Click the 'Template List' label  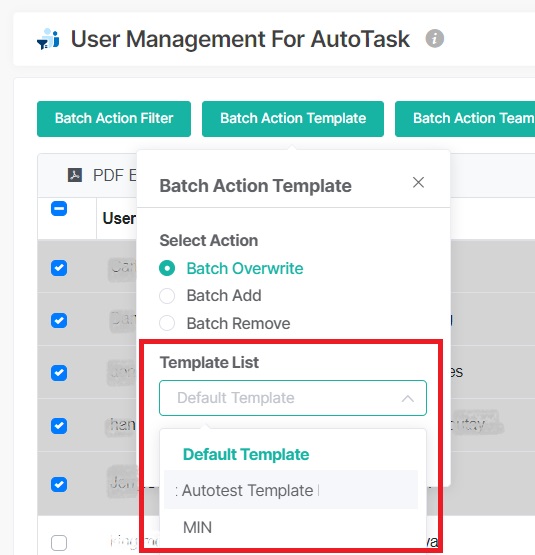[209, 362]
